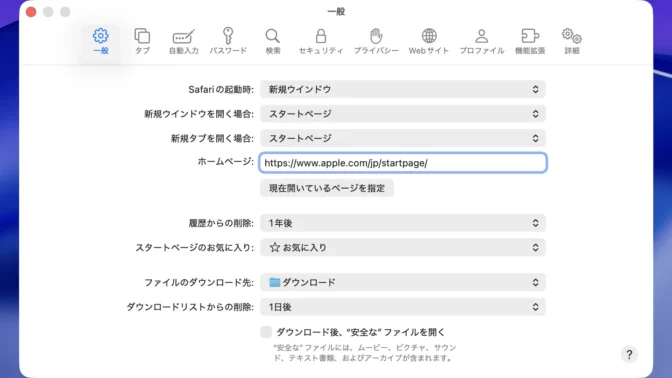Enable ダウンロード後、"安全な"ファイルを開く checkbox
The height and width of the screenshot is (378, 672).
click(x=266, y=332)
